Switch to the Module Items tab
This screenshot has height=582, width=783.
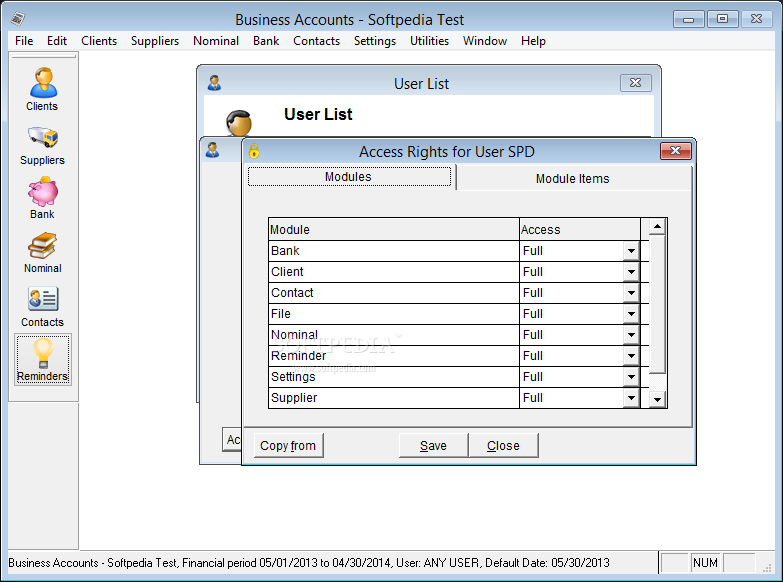pos(573,179)
